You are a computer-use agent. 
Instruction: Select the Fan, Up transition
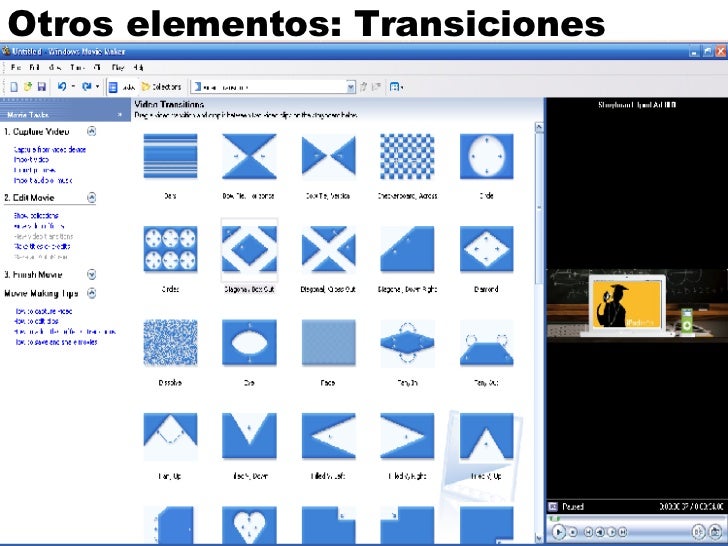click(x=170, y=436)
